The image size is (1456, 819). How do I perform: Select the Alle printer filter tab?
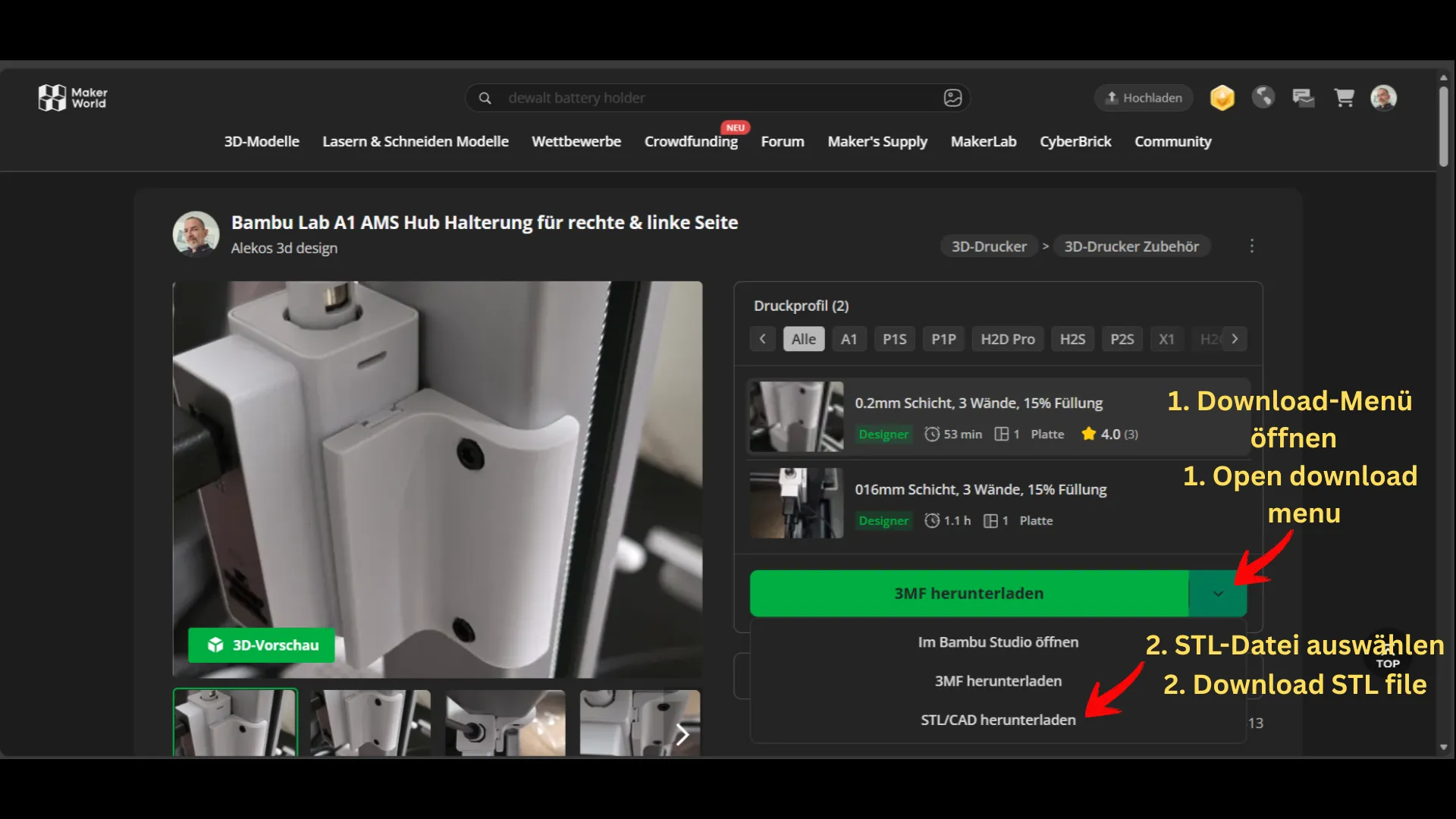804,339
